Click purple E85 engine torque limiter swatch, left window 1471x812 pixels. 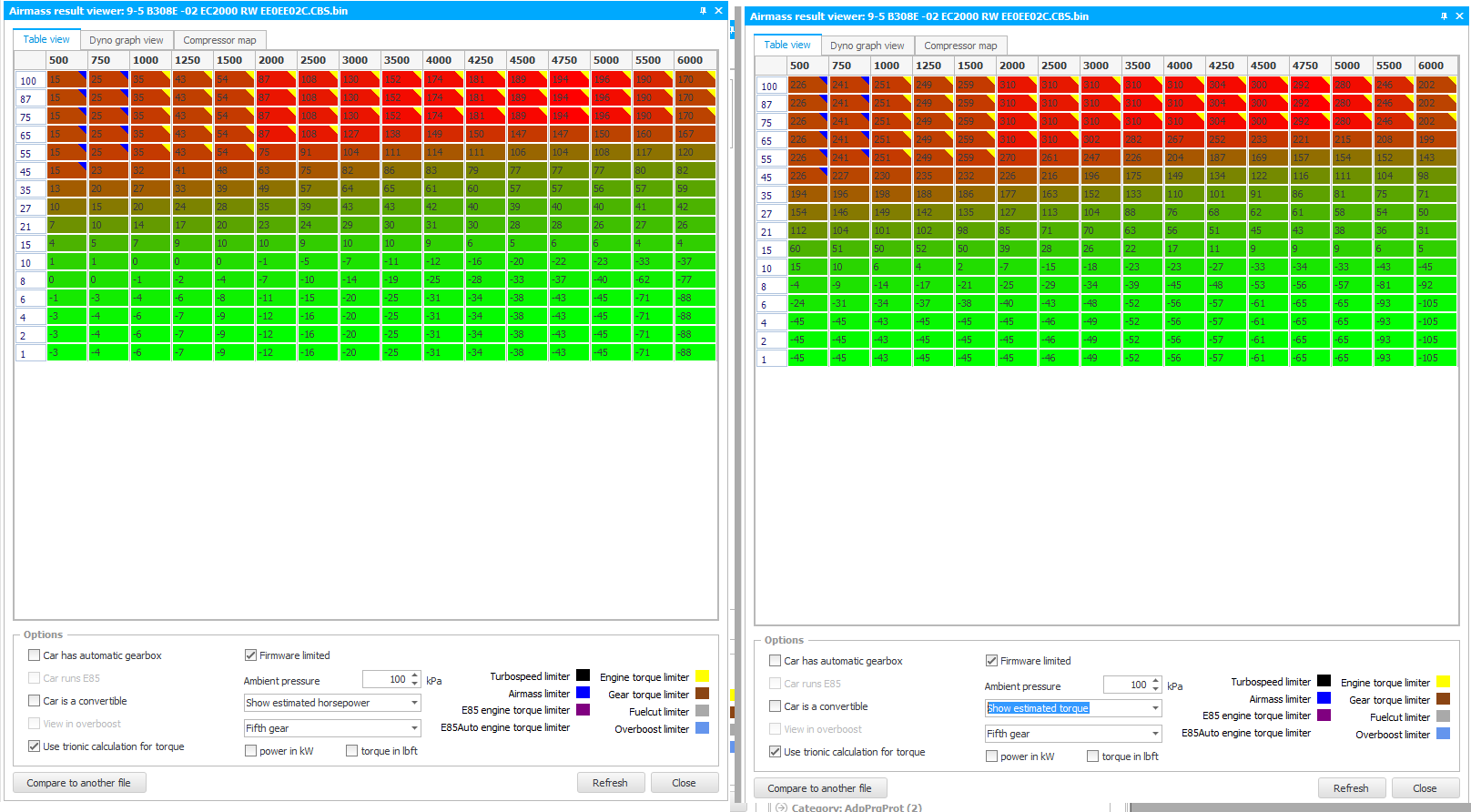point(583,709)
